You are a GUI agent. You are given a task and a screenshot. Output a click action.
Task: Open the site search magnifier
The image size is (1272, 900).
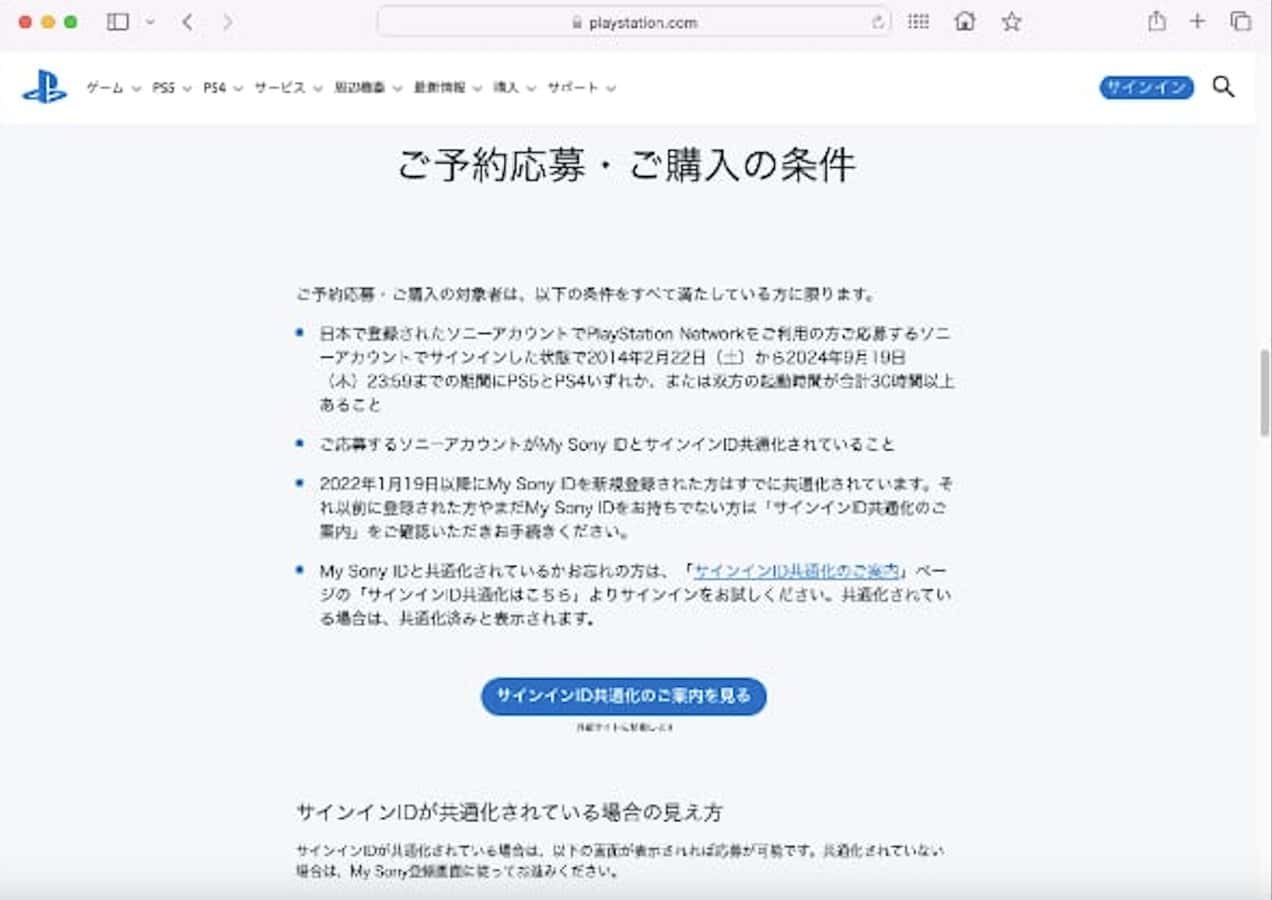(1223, 87)
